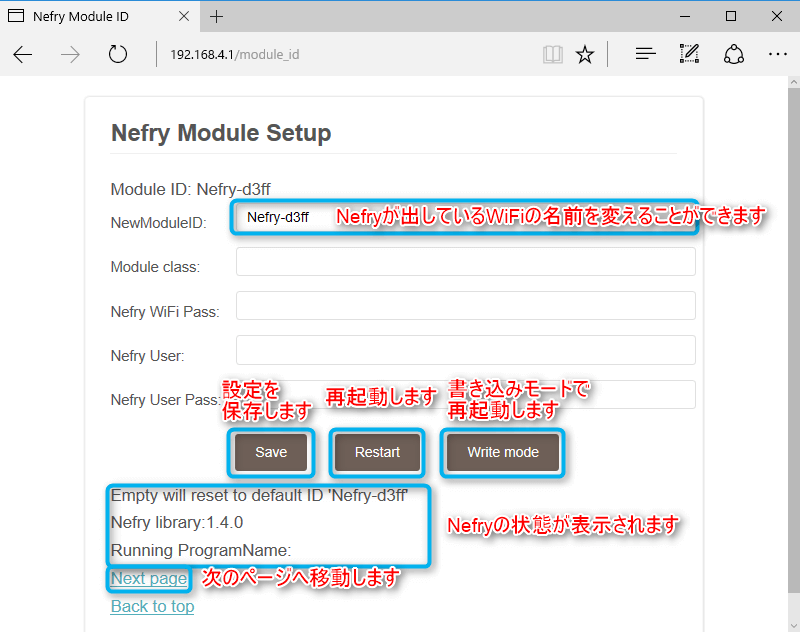Minimize the browser window

tap(685, 16)
